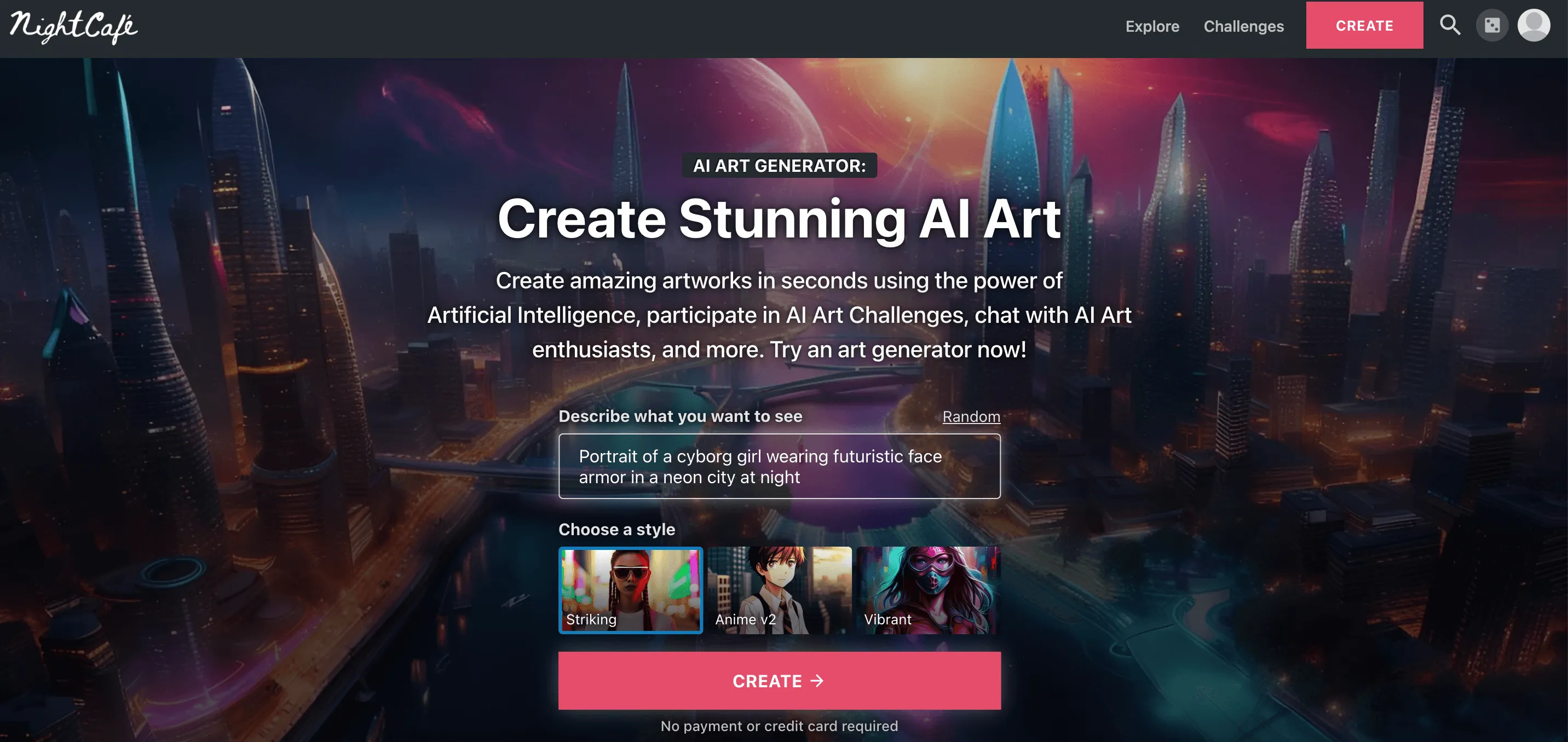1568x742 pixels.
Task: Go home via the NightCafe logo
Action: pos(74,27)
